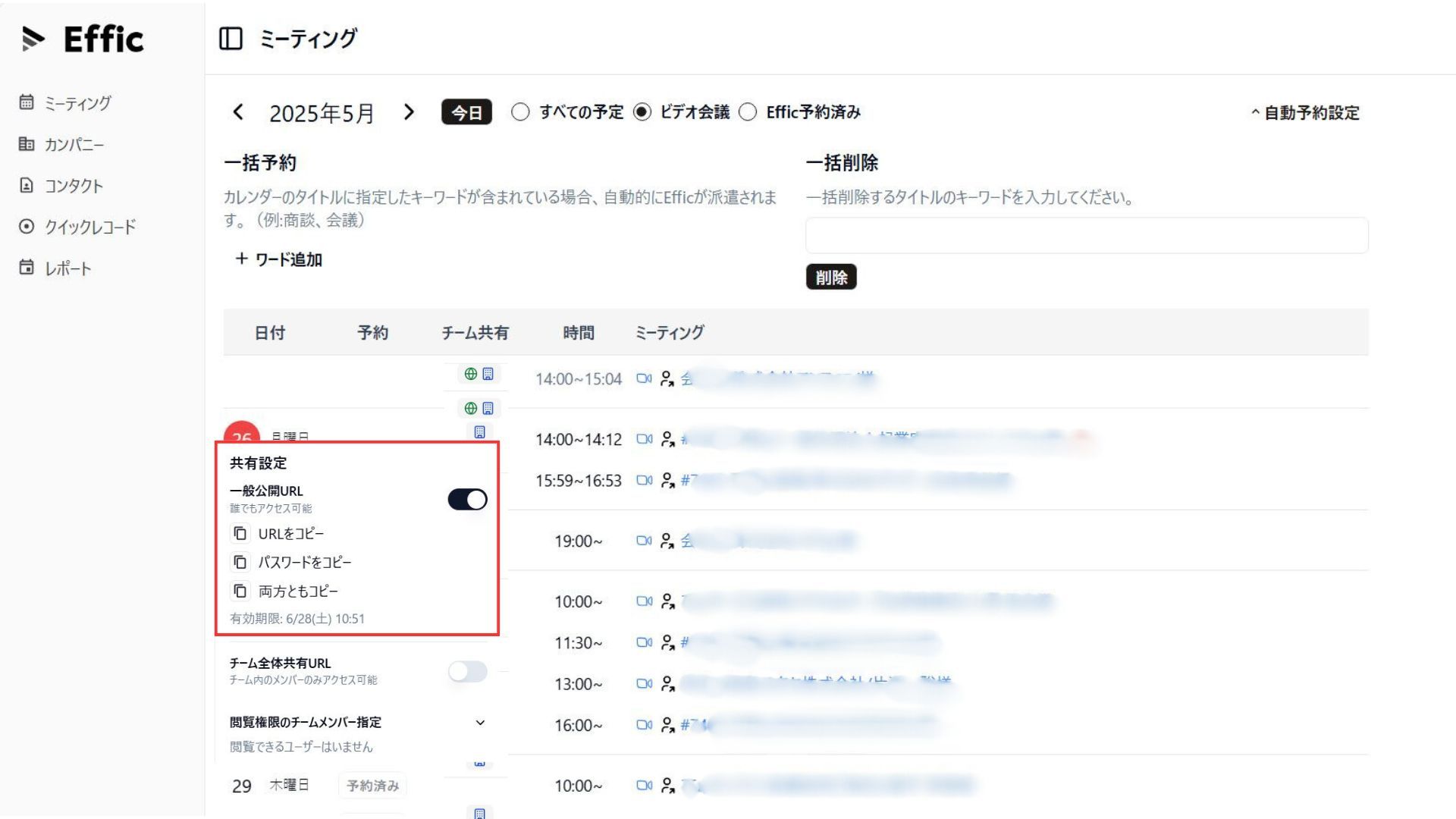Open ミーティング in the sidebar
This screenshot has height=819, width=1456.
tap(66, 102)
